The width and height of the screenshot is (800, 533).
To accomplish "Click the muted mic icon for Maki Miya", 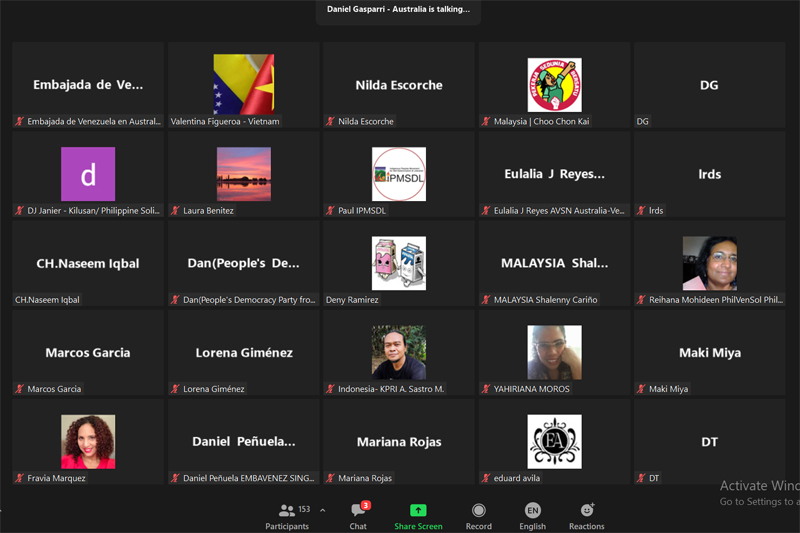I will [641, 389].
